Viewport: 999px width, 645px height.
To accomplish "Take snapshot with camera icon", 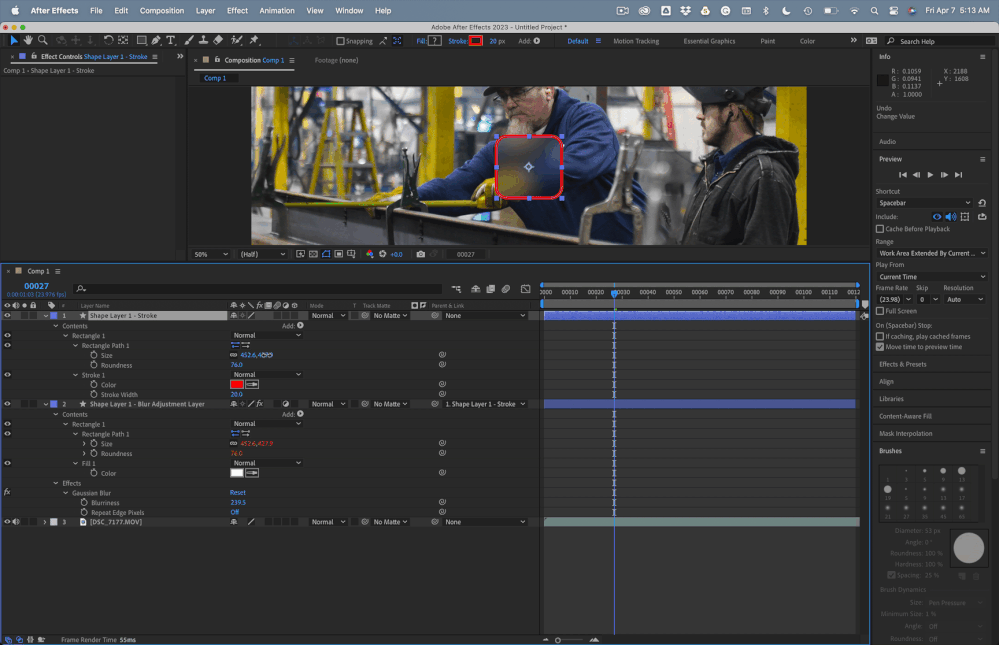I will point(420,254).
